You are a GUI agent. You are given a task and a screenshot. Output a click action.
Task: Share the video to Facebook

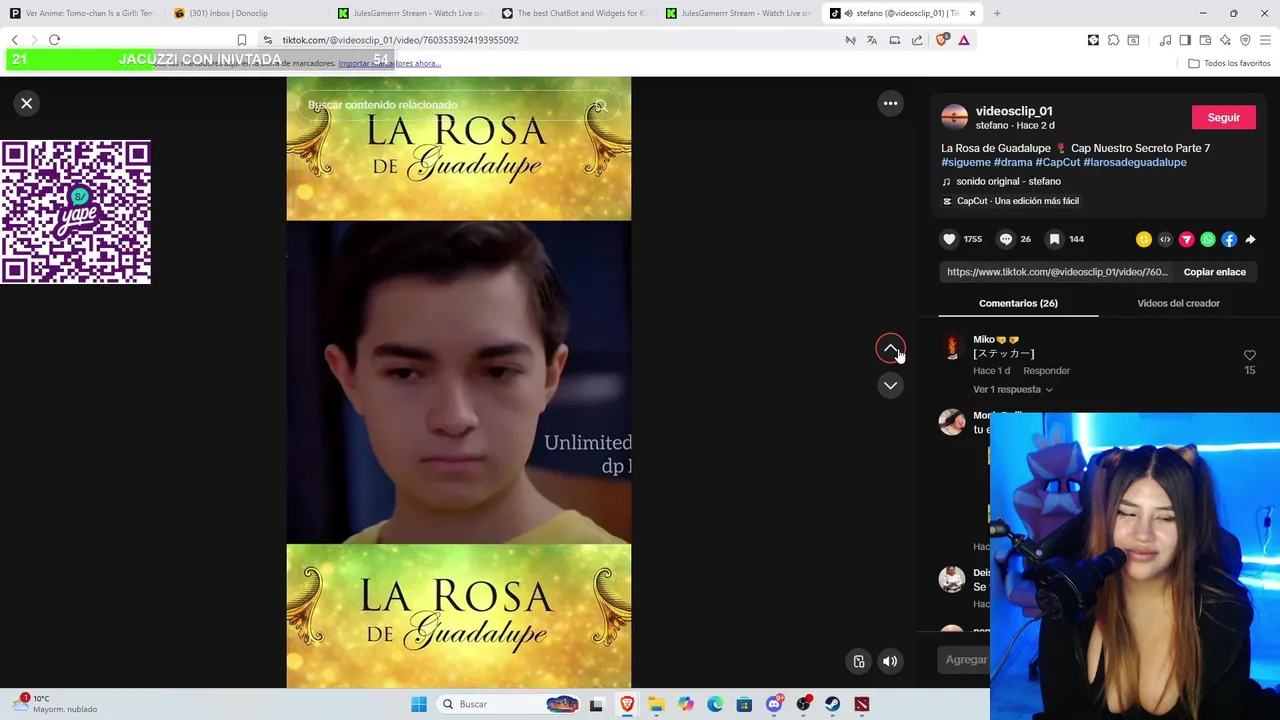(1229, 239)
